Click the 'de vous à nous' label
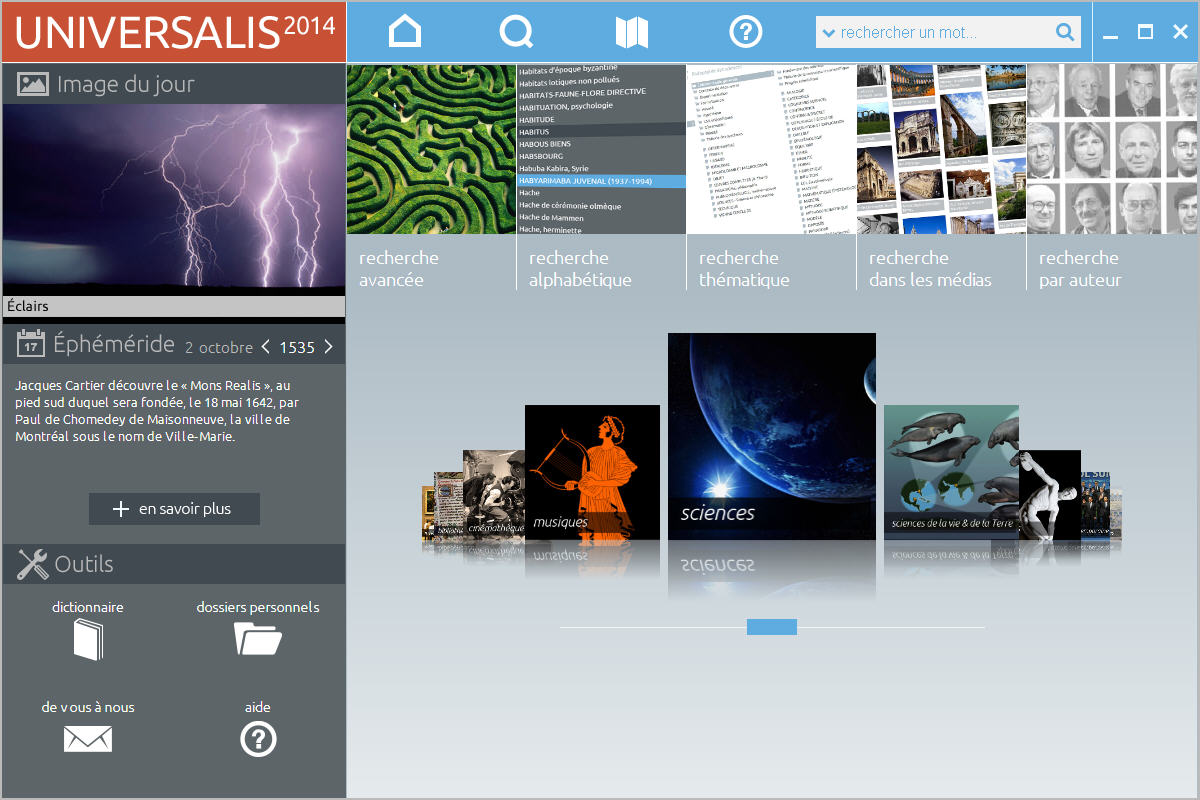This screenshot has width=1200, height=800. (x=88, y=707)
